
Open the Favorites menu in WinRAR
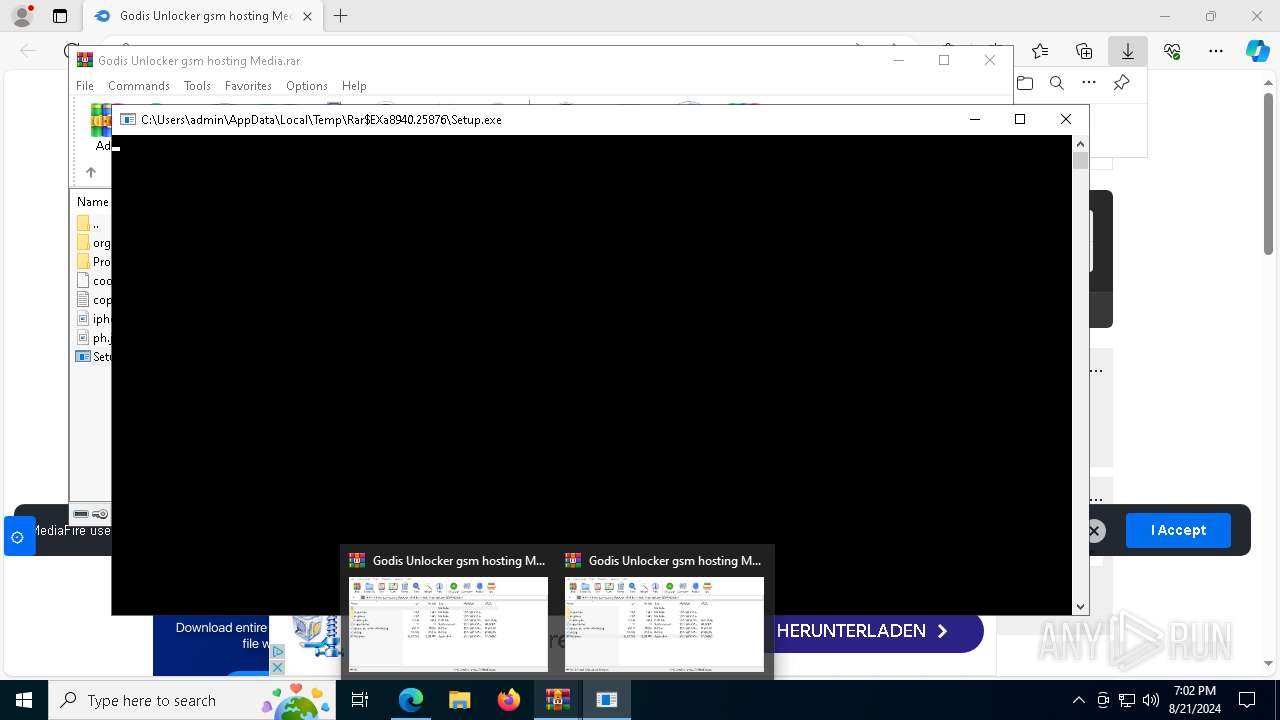coord(248,86)
